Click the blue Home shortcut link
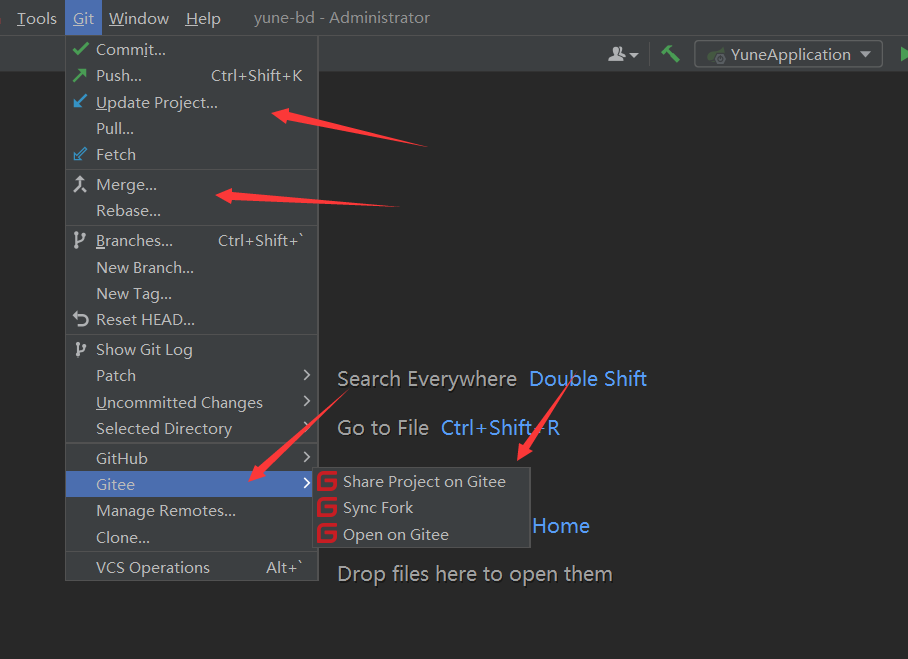 click(561, 526)
